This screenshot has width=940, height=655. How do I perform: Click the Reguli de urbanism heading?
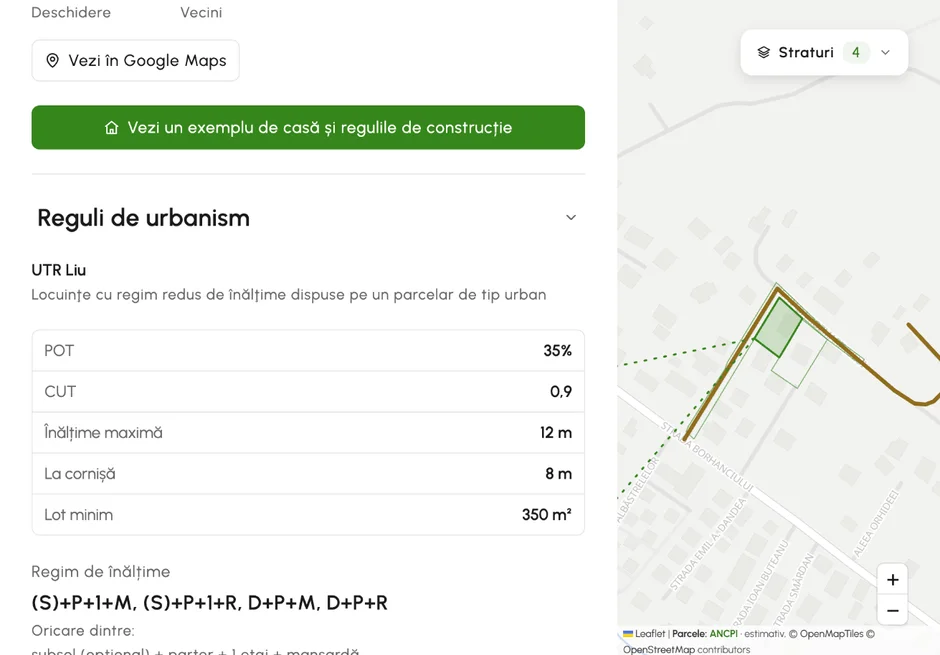point(143,218)
